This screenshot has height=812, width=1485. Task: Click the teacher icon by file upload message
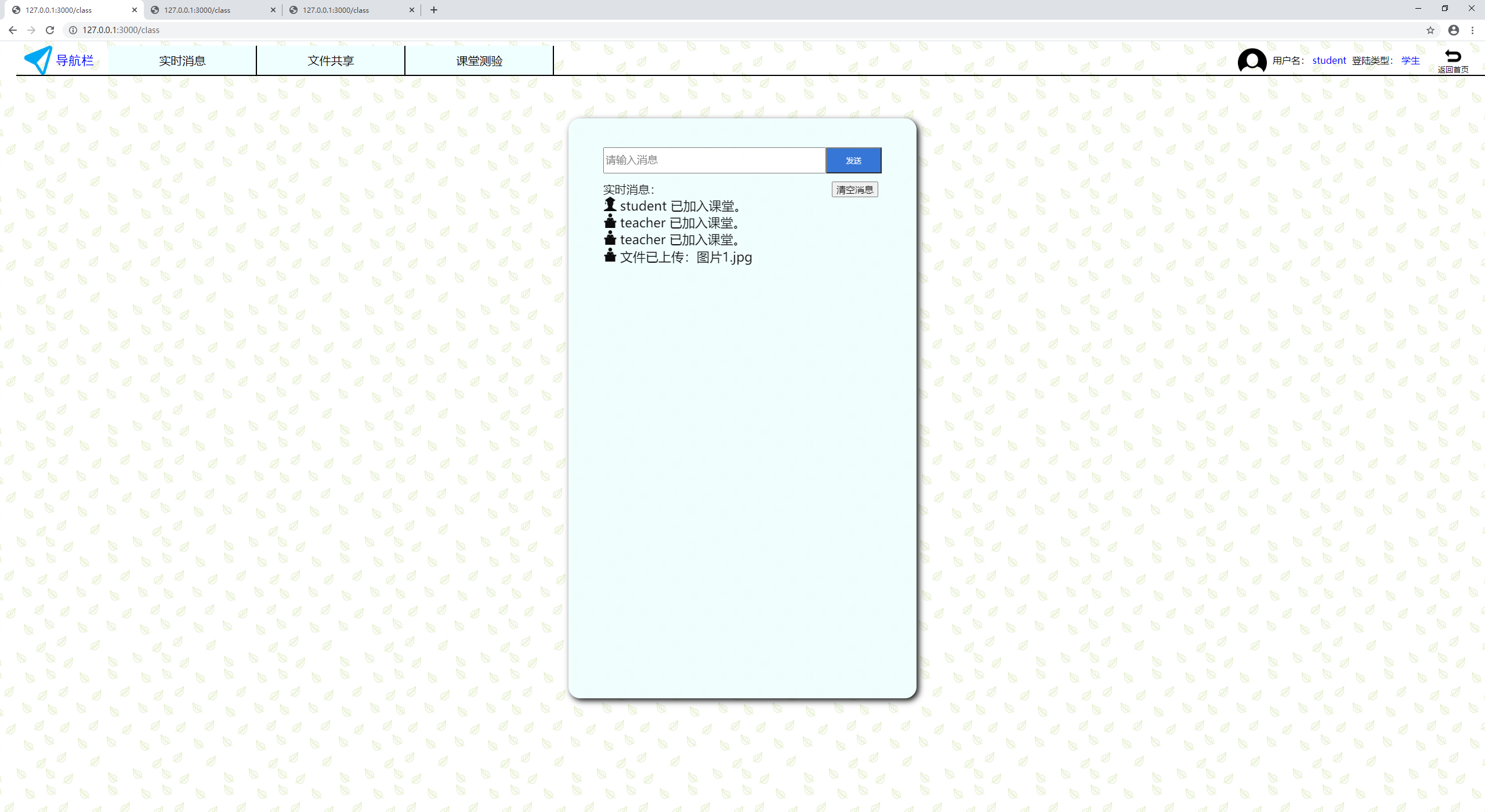(610, 256)
